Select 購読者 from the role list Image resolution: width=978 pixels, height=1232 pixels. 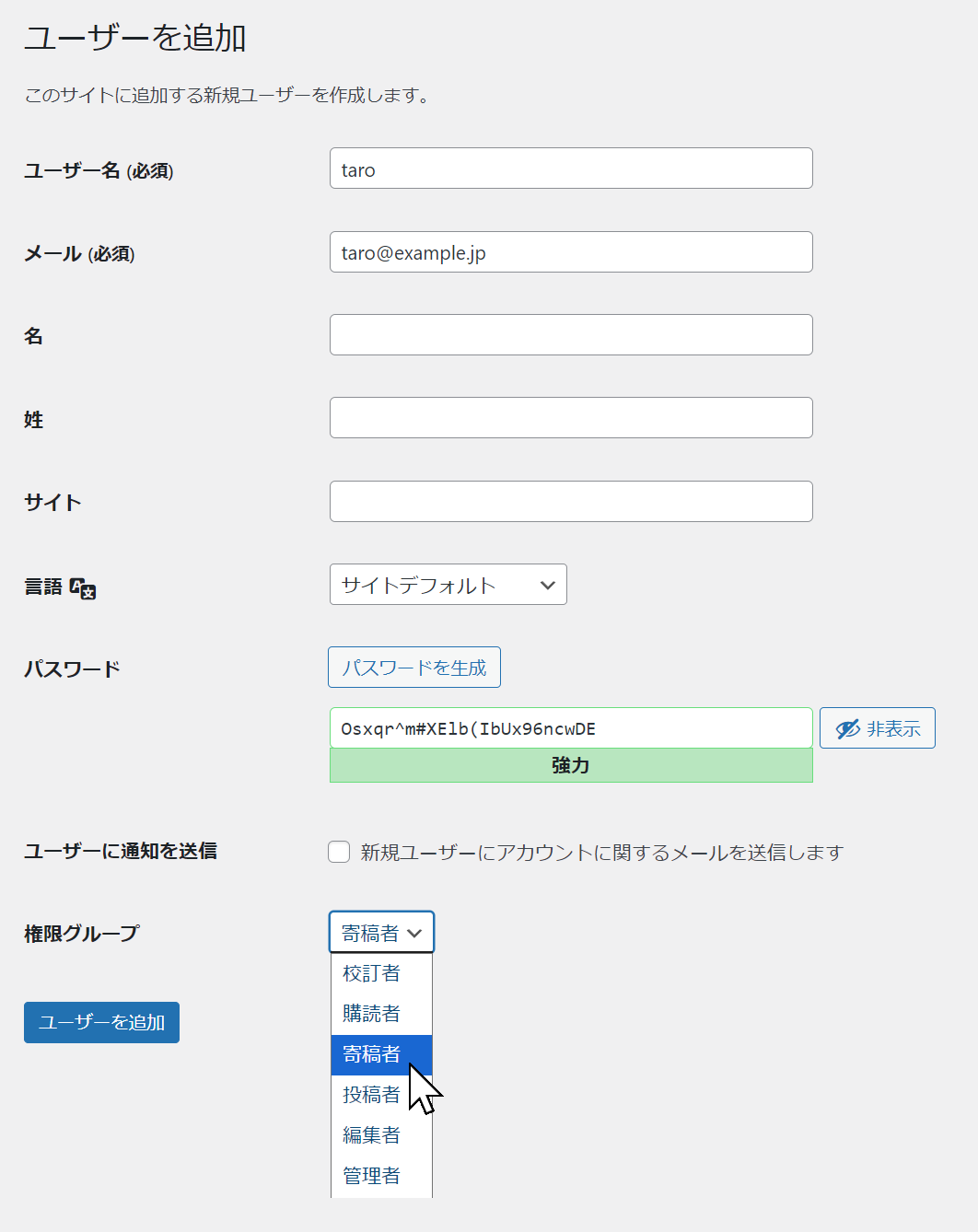[372, 1014]
